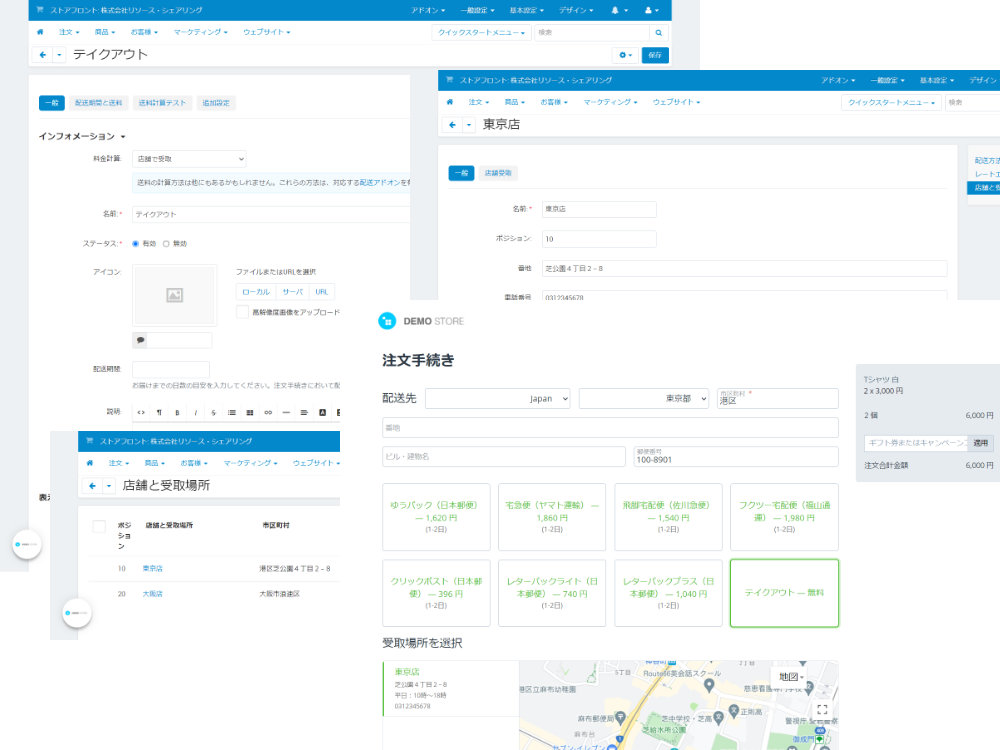Viewport: 1000px width, 750px height.
Task: Open the gear menu beside 保存
Action: (625, 55)
